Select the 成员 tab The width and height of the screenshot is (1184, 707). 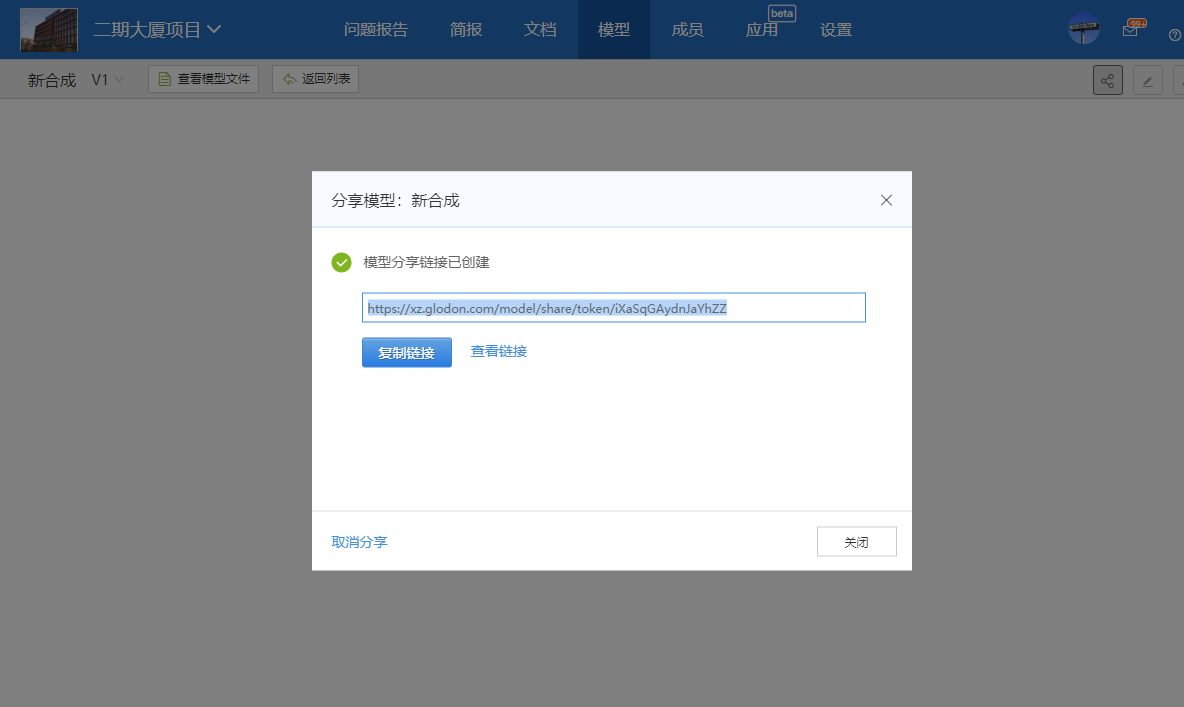(688, 30)
